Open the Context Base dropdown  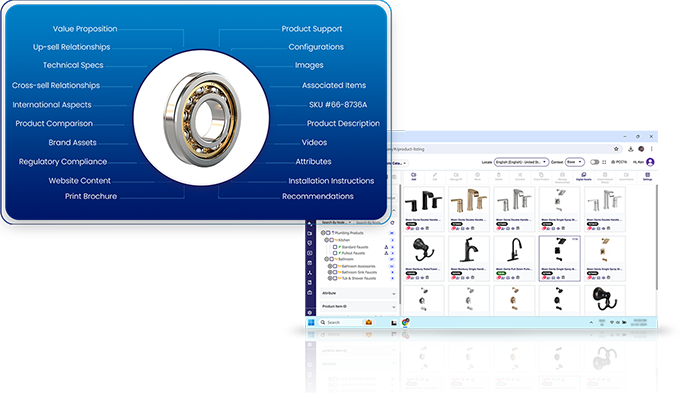(x=574, y=162)
